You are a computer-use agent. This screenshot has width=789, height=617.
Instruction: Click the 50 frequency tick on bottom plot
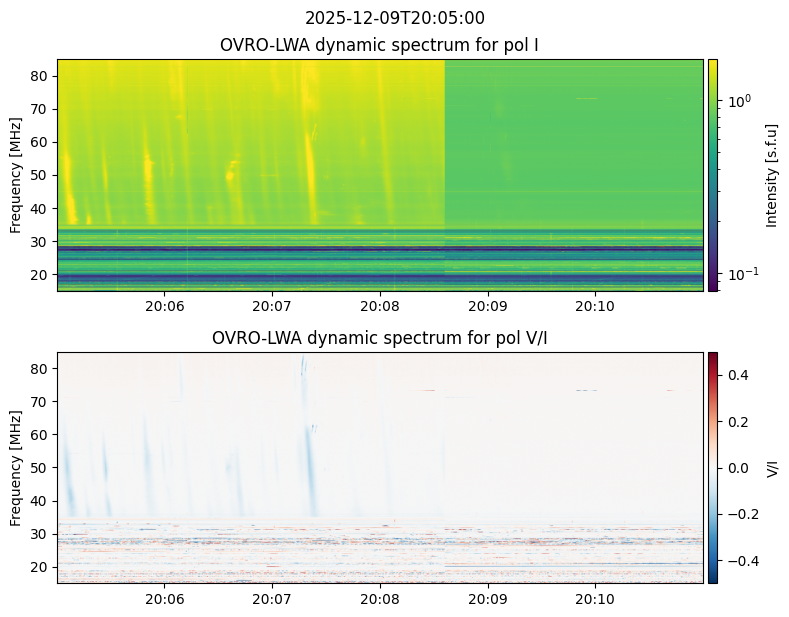(x=42, y=468)
